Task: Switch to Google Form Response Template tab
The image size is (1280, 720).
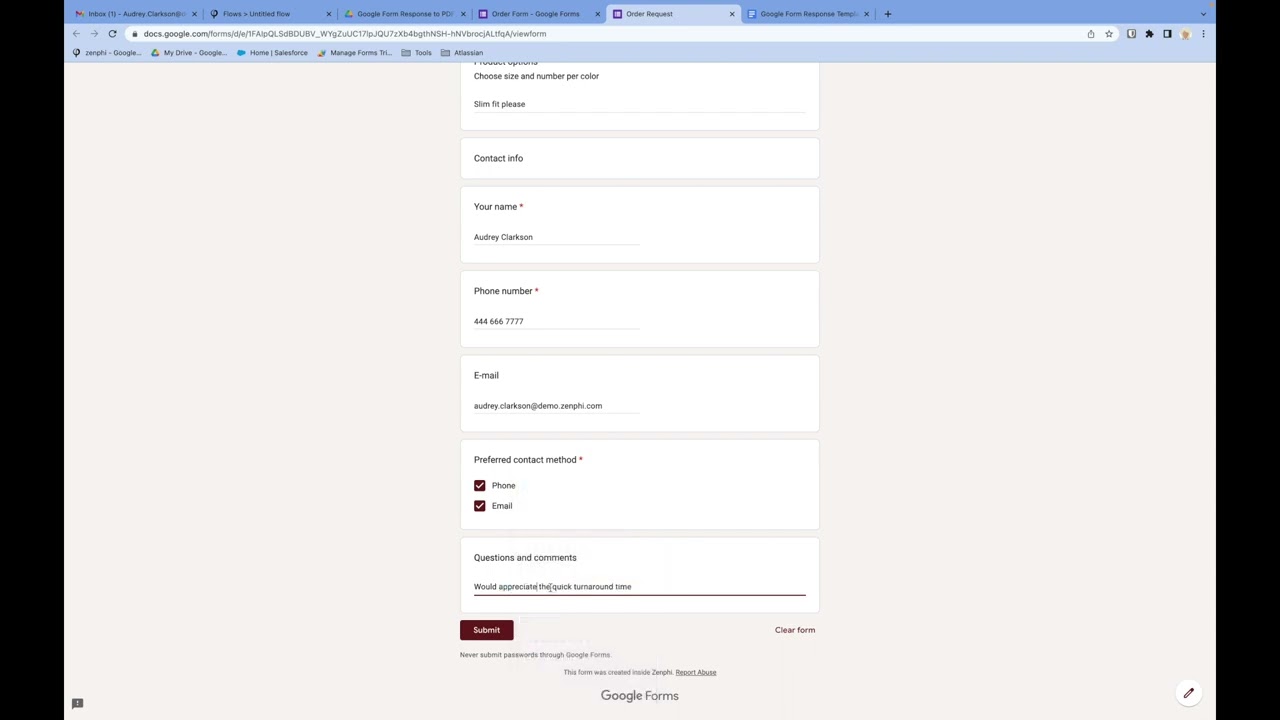Action: (808, 14)
